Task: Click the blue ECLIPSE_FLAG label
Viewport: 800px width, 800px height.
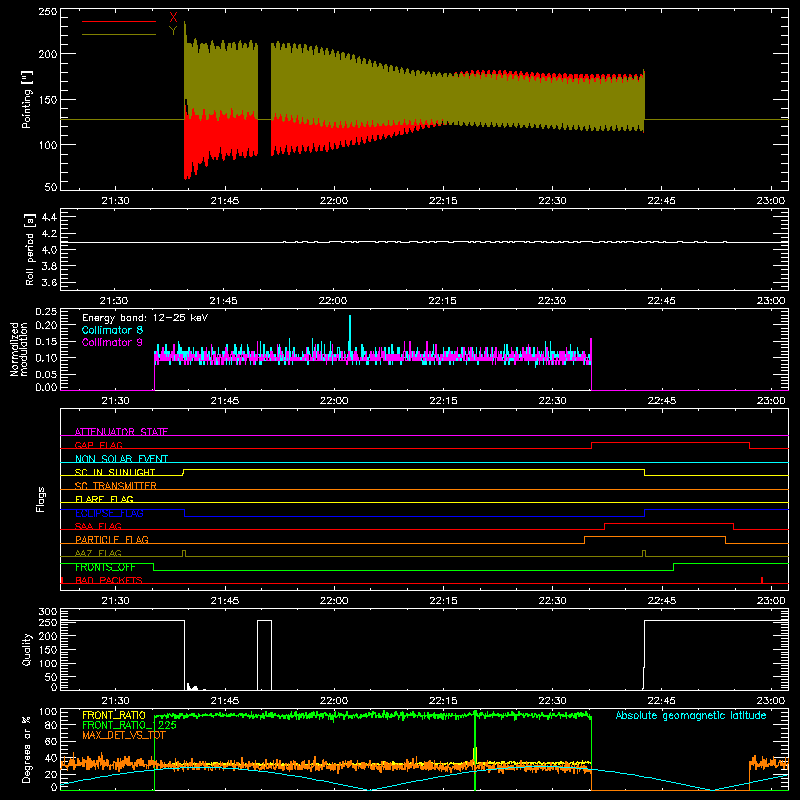Action: 109,513
